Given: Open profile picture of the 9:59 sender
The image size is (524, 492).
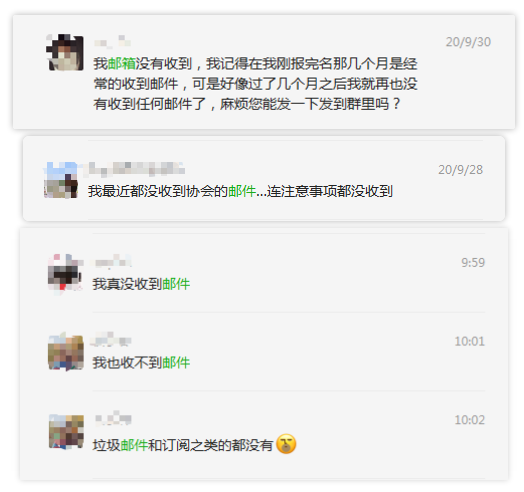Looking at the screenshot, I should 65,274.
